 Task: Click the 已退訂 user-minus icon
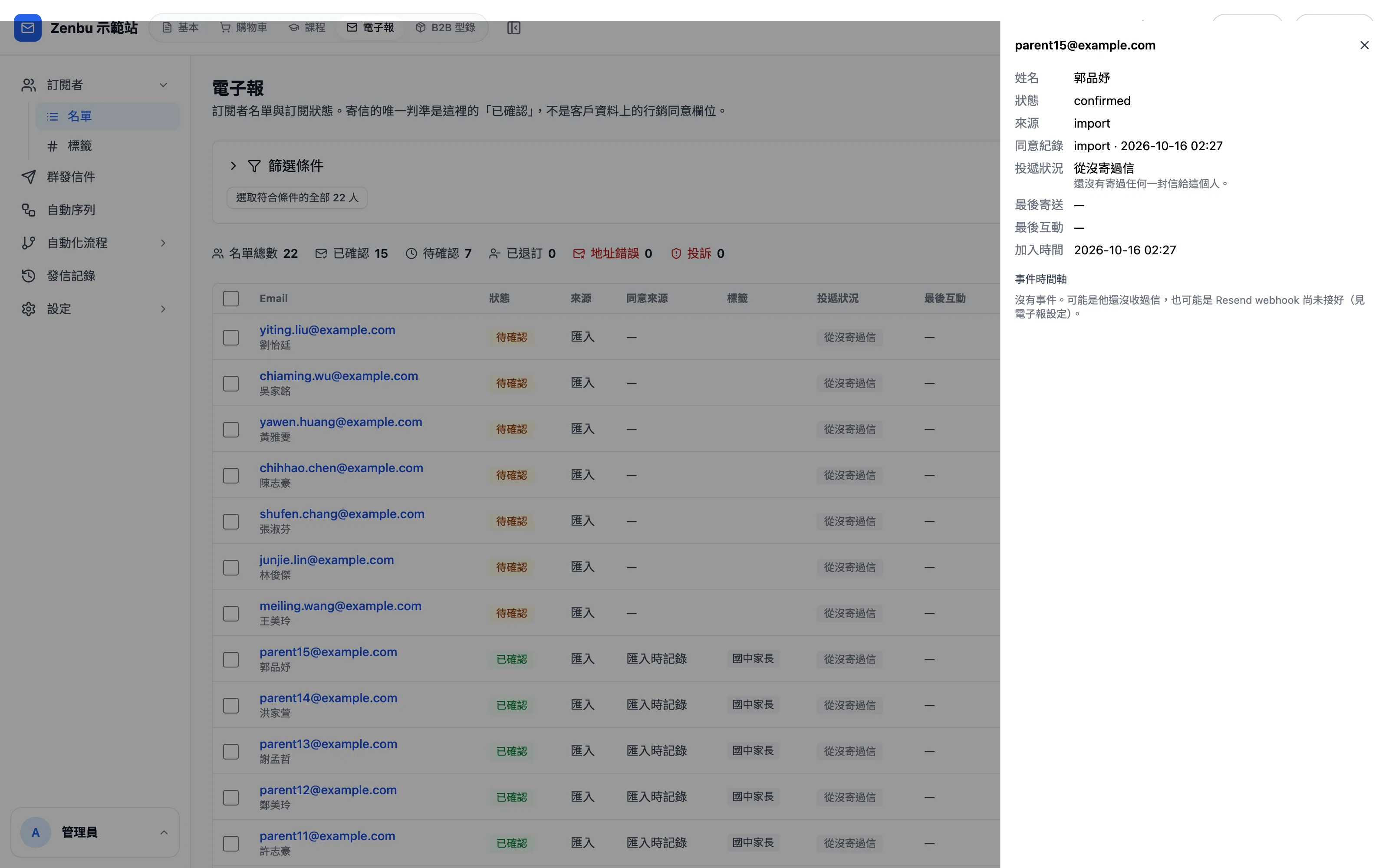click(494, 253)
